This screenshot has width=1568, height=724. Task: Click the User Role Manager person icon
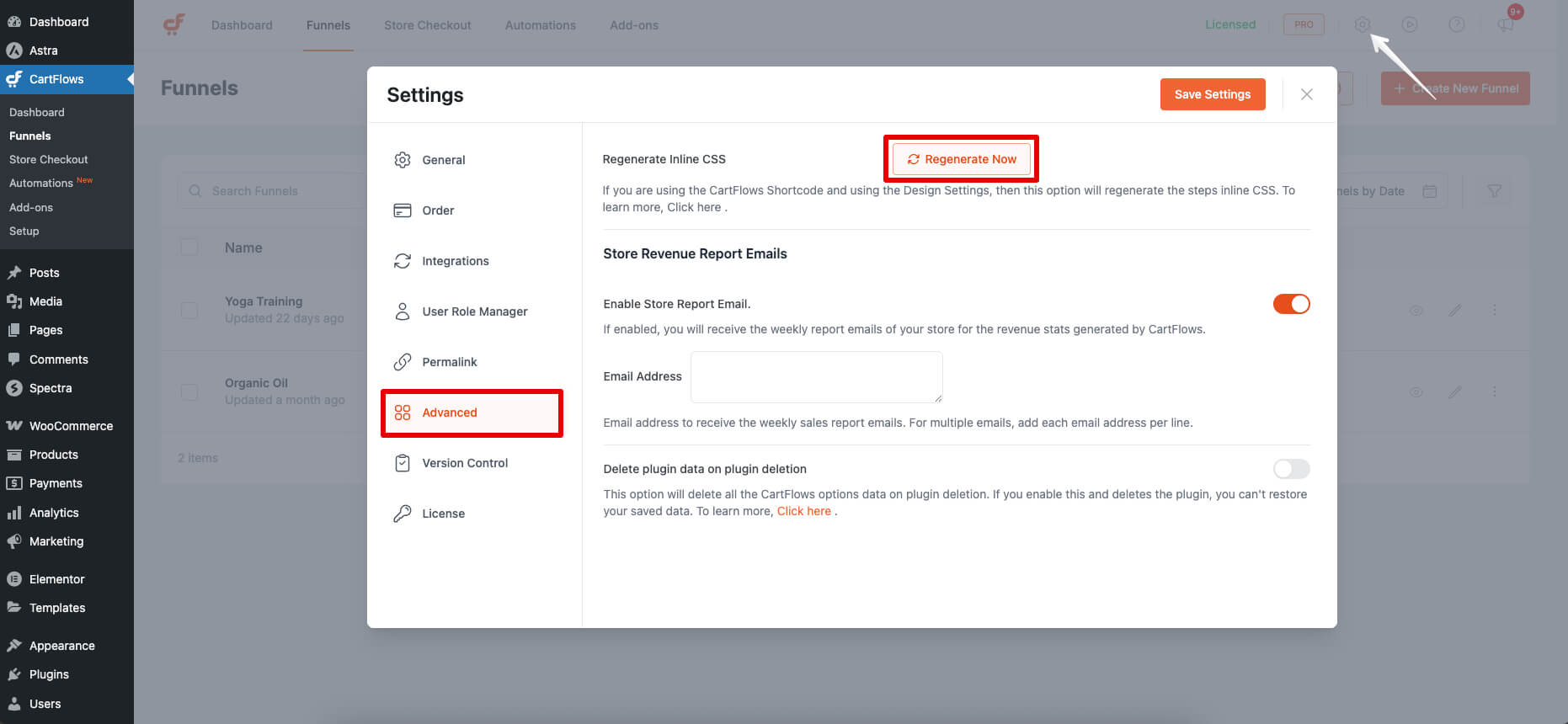click(x=403, y=311)
